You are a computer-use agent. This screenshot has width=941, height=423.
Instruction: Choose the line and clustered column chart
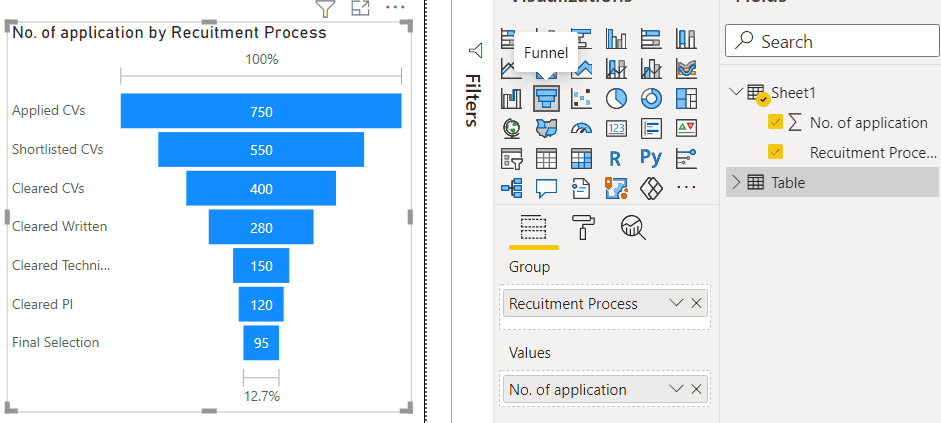click(651, 68)
